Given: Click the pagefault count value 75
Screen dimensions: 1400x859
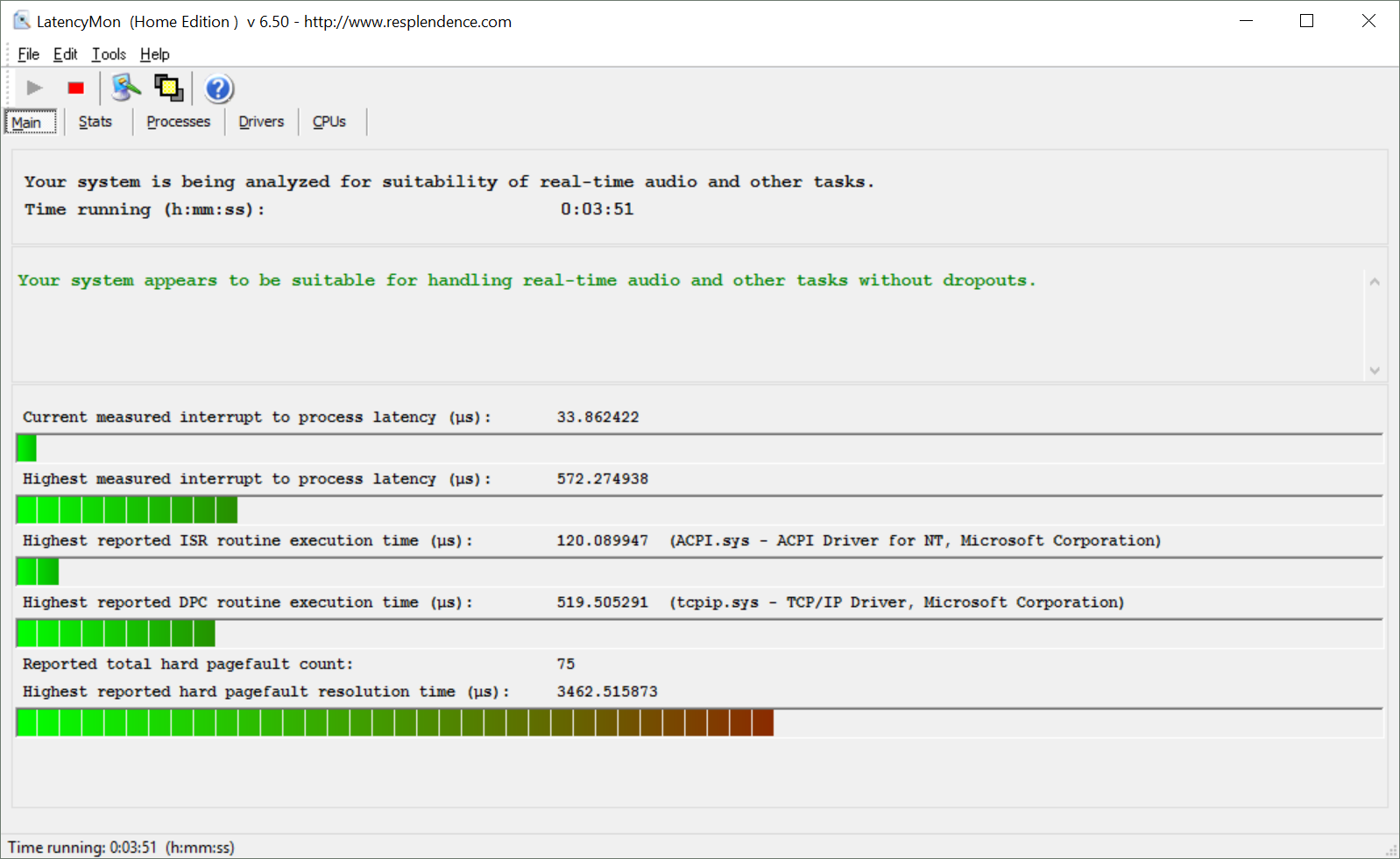Looking at the screenshot, I should point(566,664).
